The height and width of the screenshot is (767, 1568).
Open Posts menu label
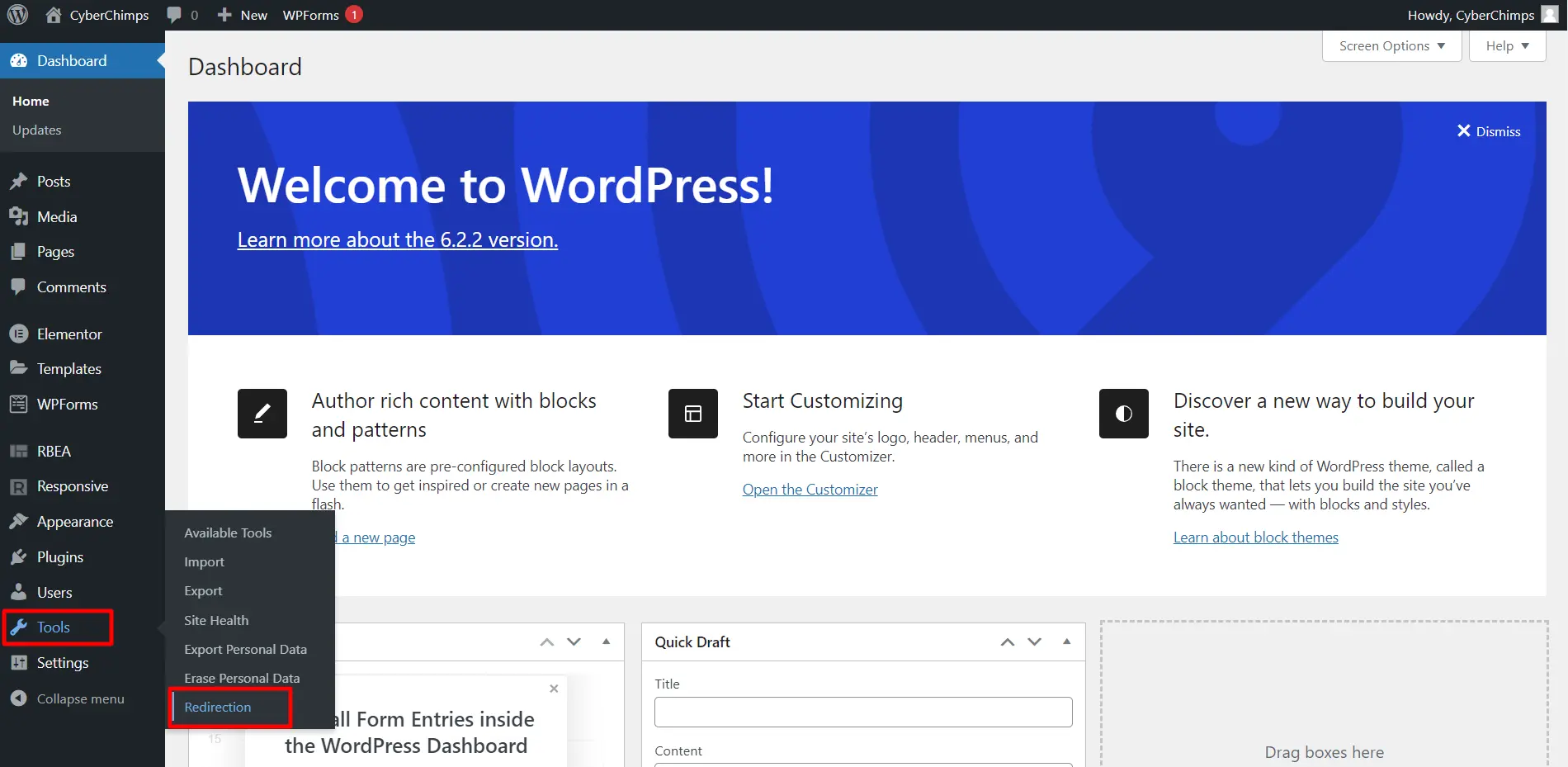coord(54,182)
